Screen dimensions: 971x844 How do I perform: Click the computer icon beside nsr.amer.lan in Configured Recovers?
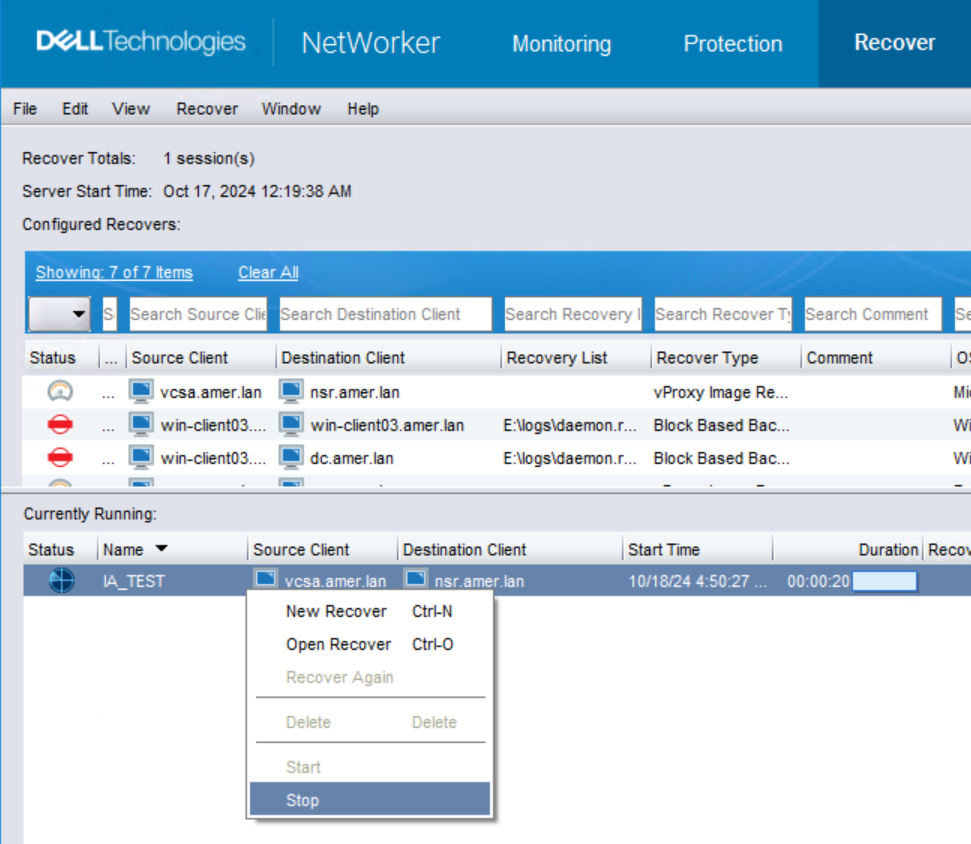click(291, 391)
